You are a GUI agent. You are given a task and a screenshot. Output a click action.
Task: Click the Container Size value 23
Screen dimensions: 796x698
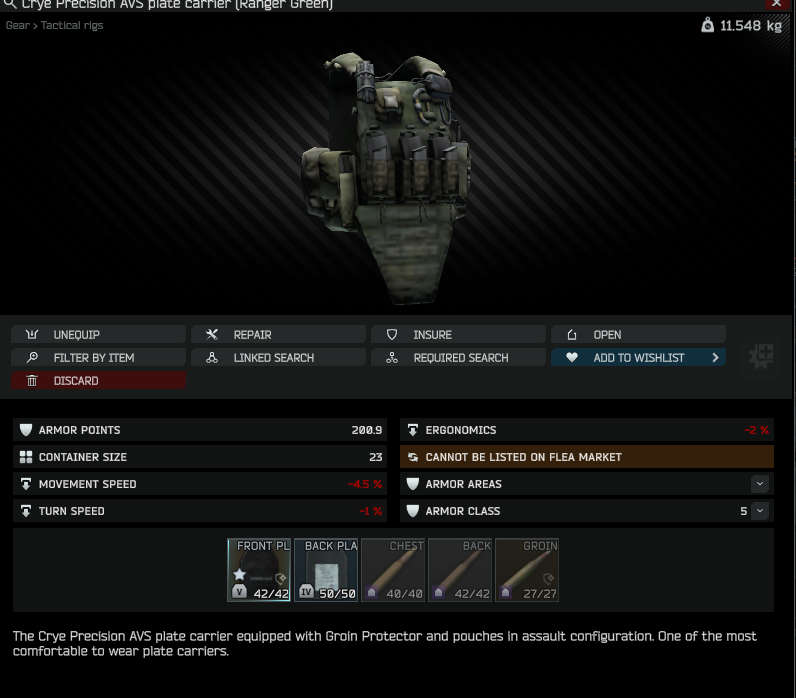pyautogui.click(x=376, y=457)
